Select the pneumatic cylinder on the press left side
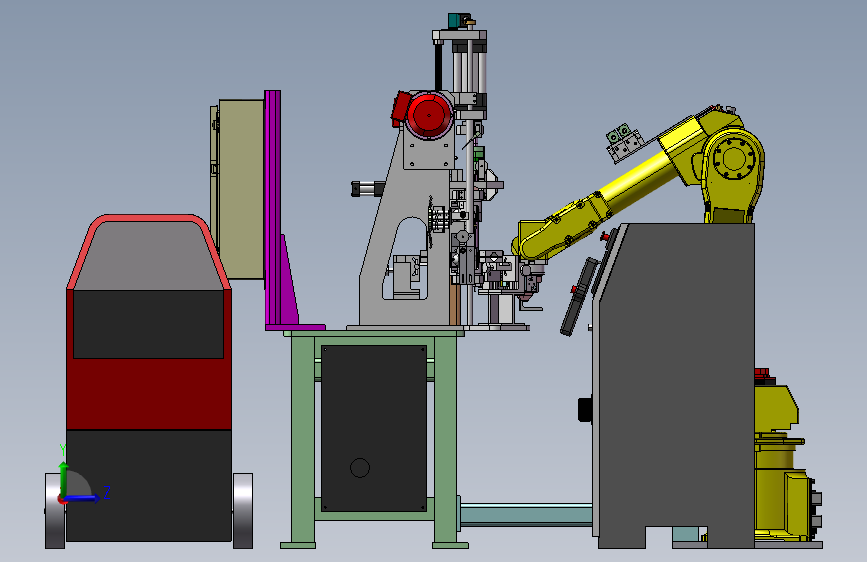867x562 pixels. 368,189
